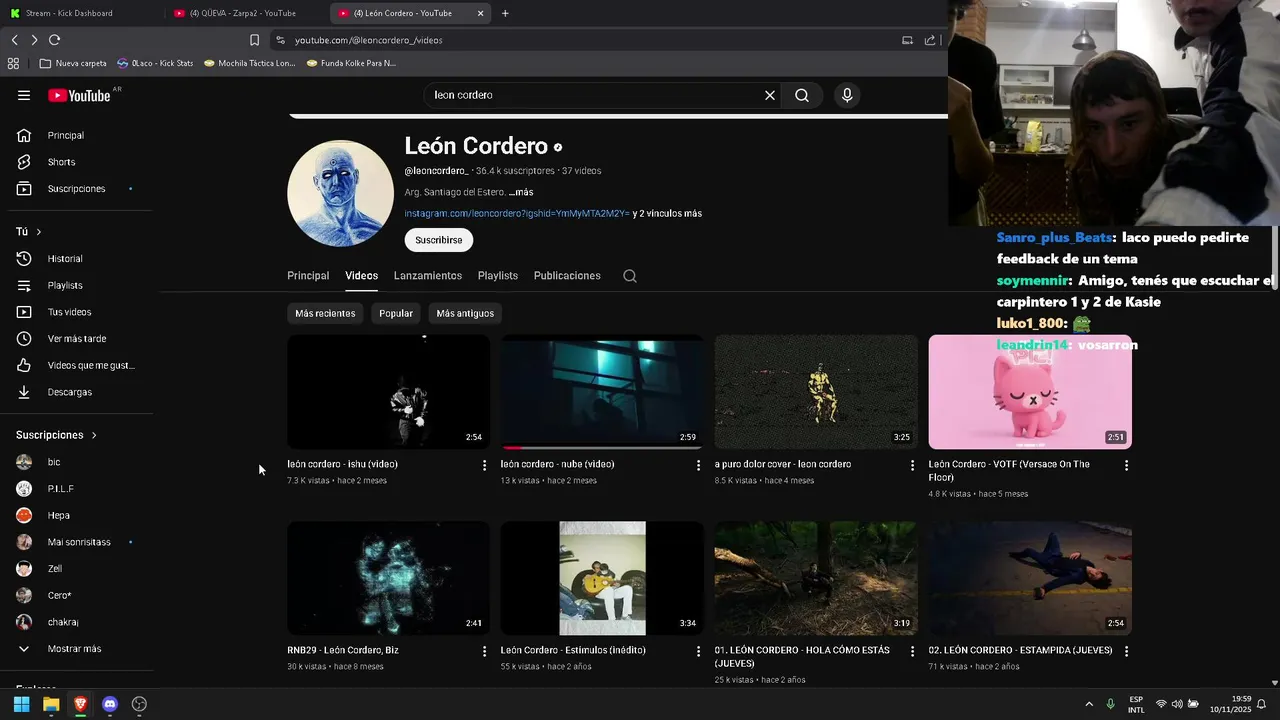Open the 0Laco - Kick Stats bookmark

pos(155,63)
